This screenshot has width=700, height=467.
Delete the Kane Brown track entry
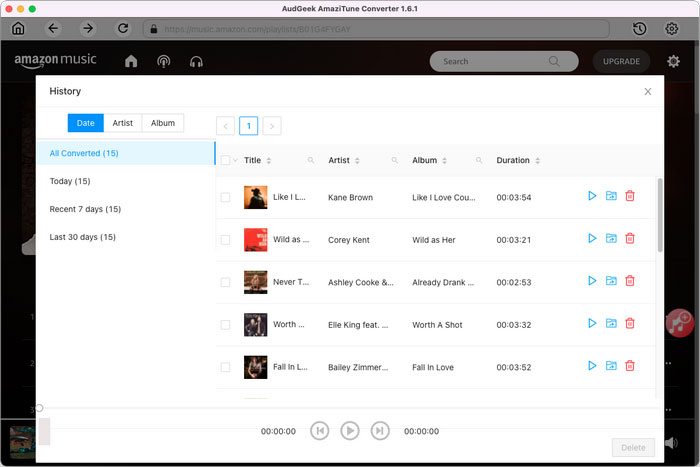pyautogui.click(x=630, y=196)
